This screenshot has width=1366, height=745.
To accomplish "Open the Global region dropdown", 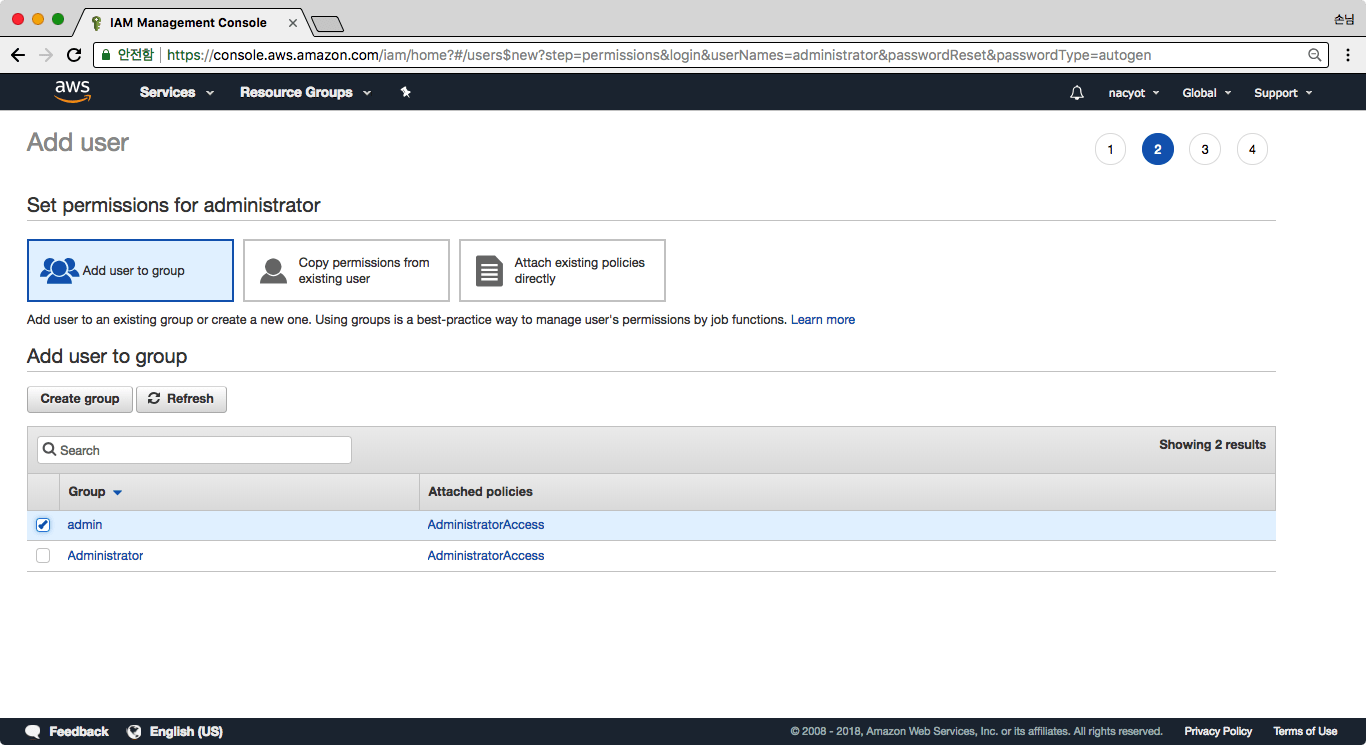I will [x=1206, y=93].
